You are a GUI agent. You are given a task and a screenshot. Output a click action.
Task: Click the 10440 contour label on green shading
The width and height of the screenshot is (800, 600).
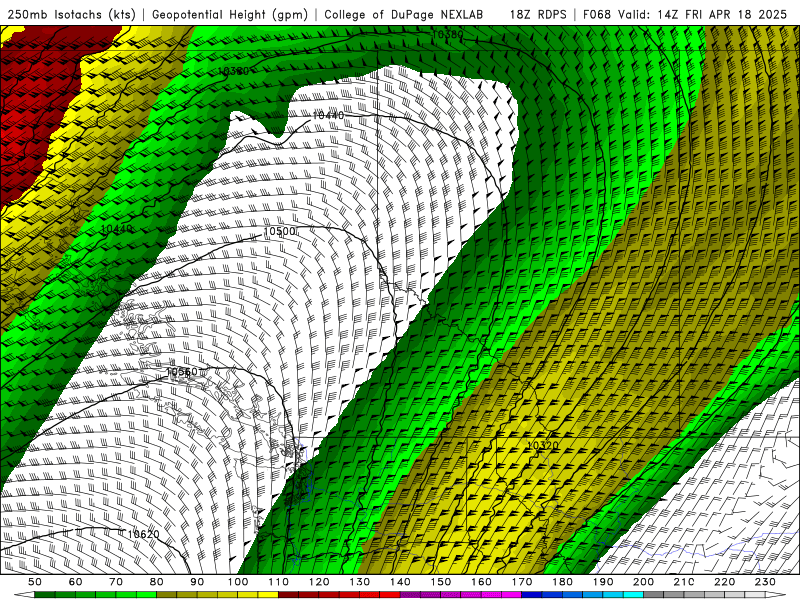tap(117, 229)
